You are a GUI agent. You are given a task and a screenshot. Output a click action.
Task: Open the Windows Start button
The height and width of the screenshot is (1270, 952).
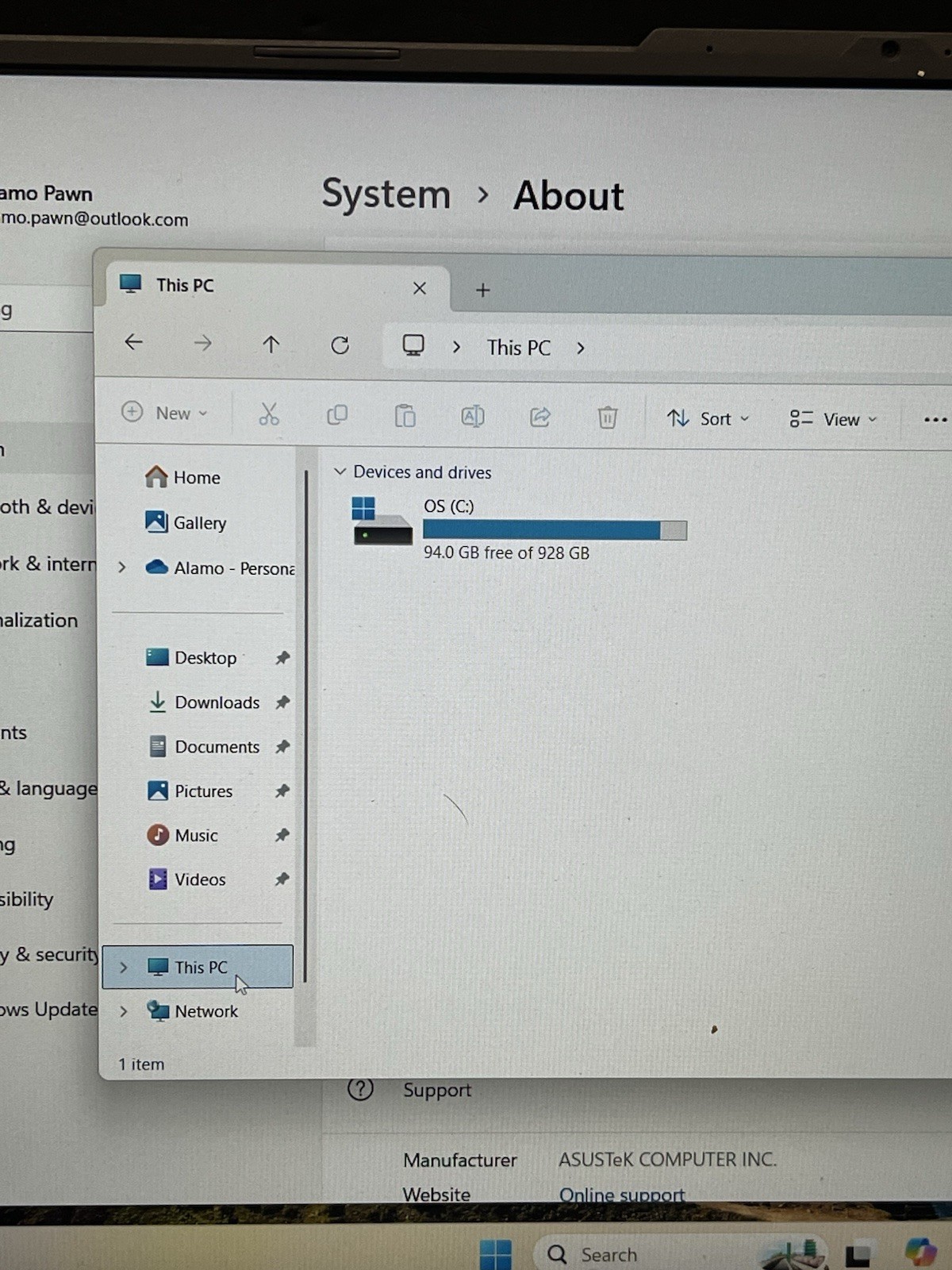pyautogui.click(x=496, y=1255)
